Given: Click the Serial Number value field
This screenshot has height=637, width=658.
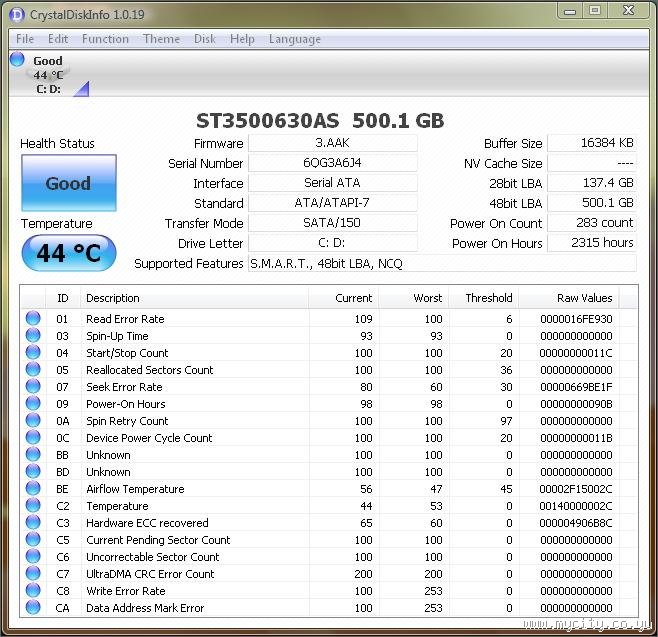Looking at the screenshot, I should [332, 163].
